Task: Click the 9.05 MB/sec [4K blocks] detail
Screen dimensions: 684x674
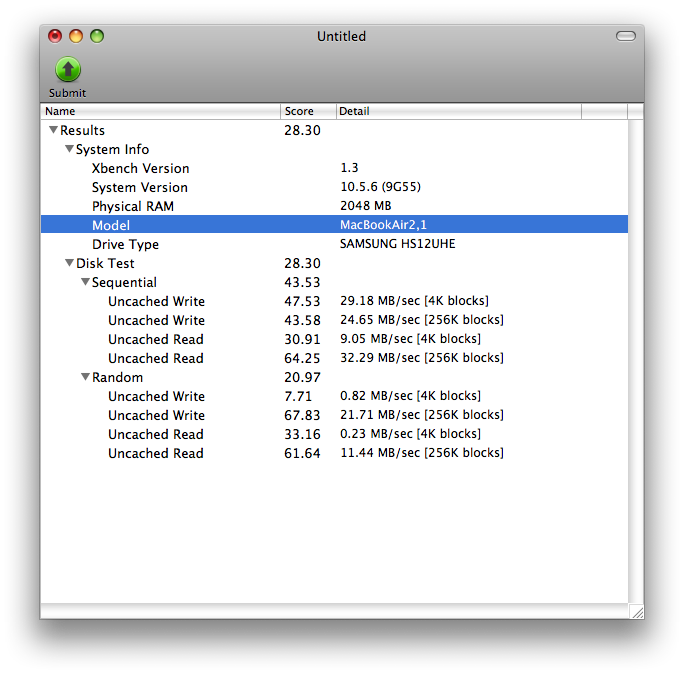Action: coord(410,339)
